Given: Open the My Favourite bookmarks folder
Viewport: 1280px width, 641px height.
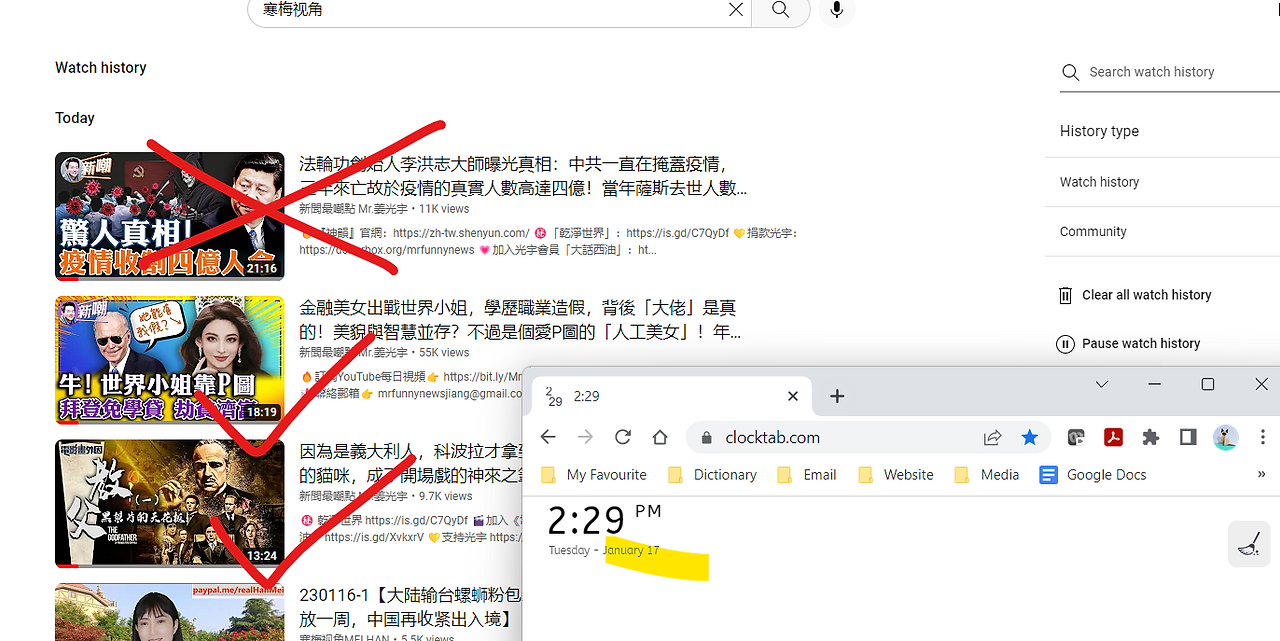Looking at the screenshot, I should click(x=594, y=475).
